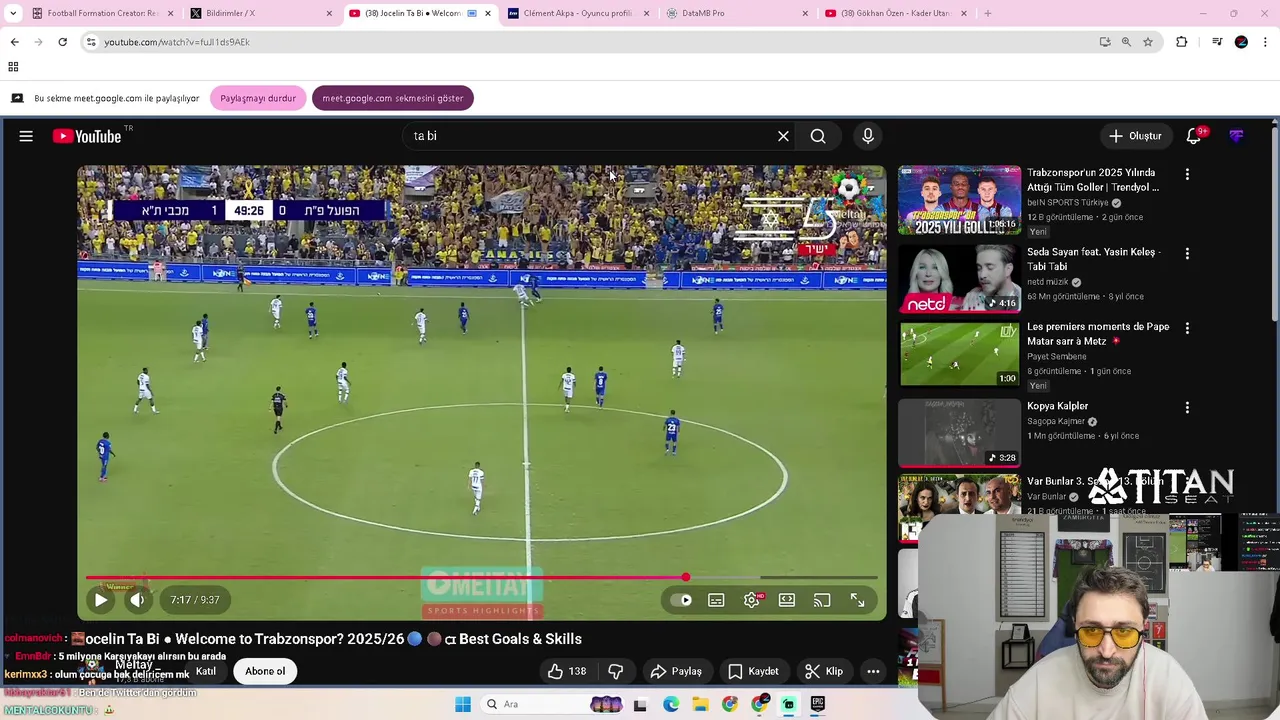
Task: Open options menu for Kopya Kalpler video
Action: pos(1187,408)
